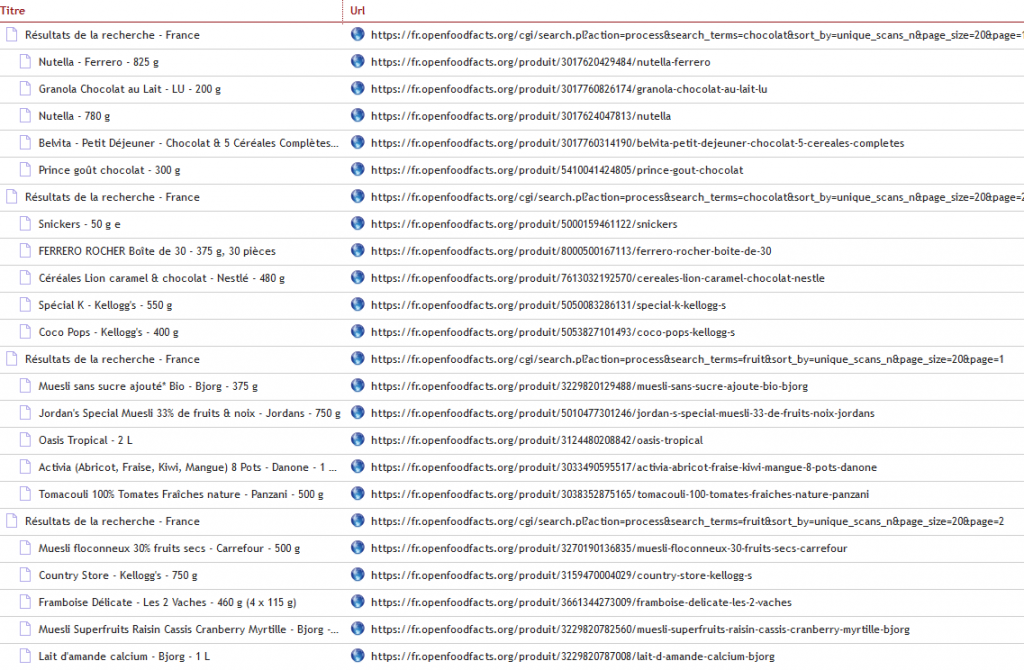Viewport: 1024px width, 670px height.
Task: Click the globe icon of the prince-gout-chocolat URL
Action: coord(358,170)
